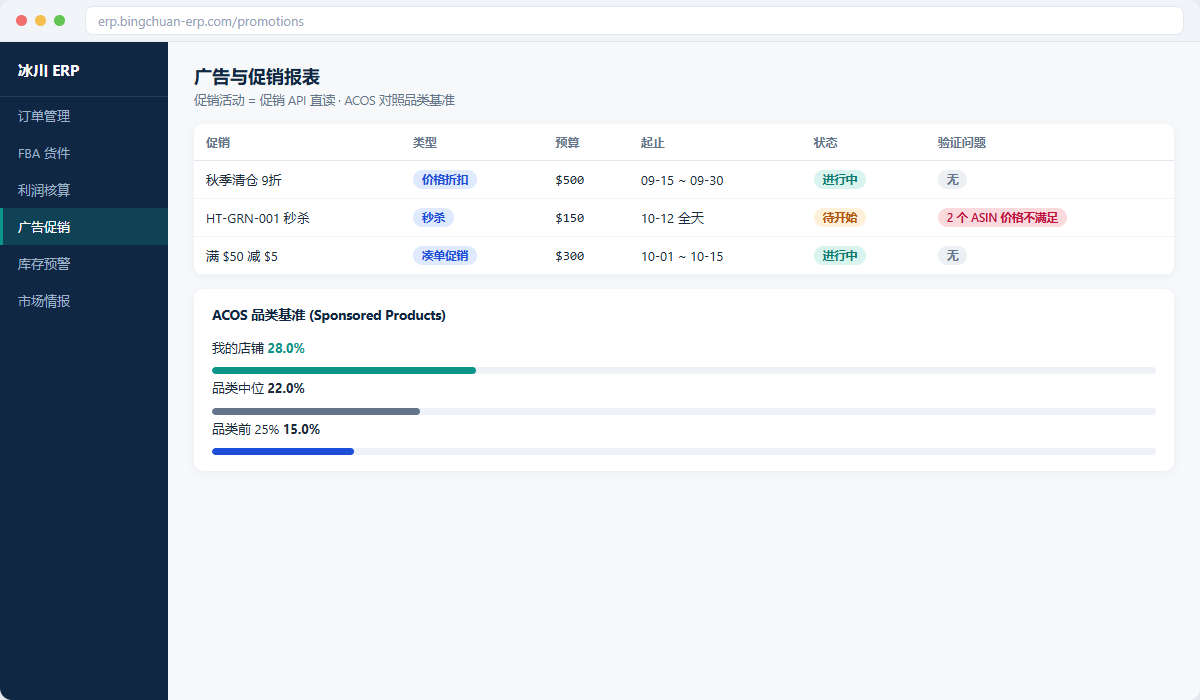Click the 秒杀 type badge
Screen dimensions: 1200x700
(x=433, y=218)
